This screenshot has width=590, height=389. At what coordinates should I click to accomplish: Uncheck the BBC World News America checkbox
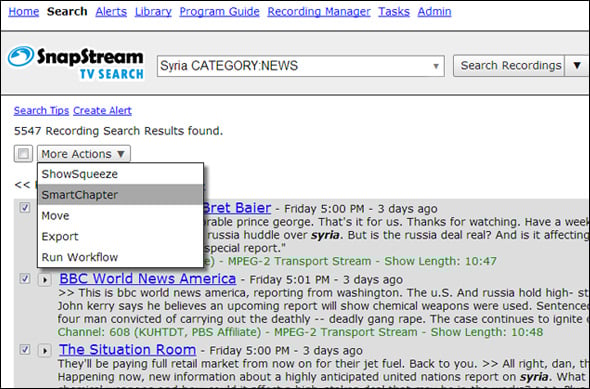click(x=25, y=279)
